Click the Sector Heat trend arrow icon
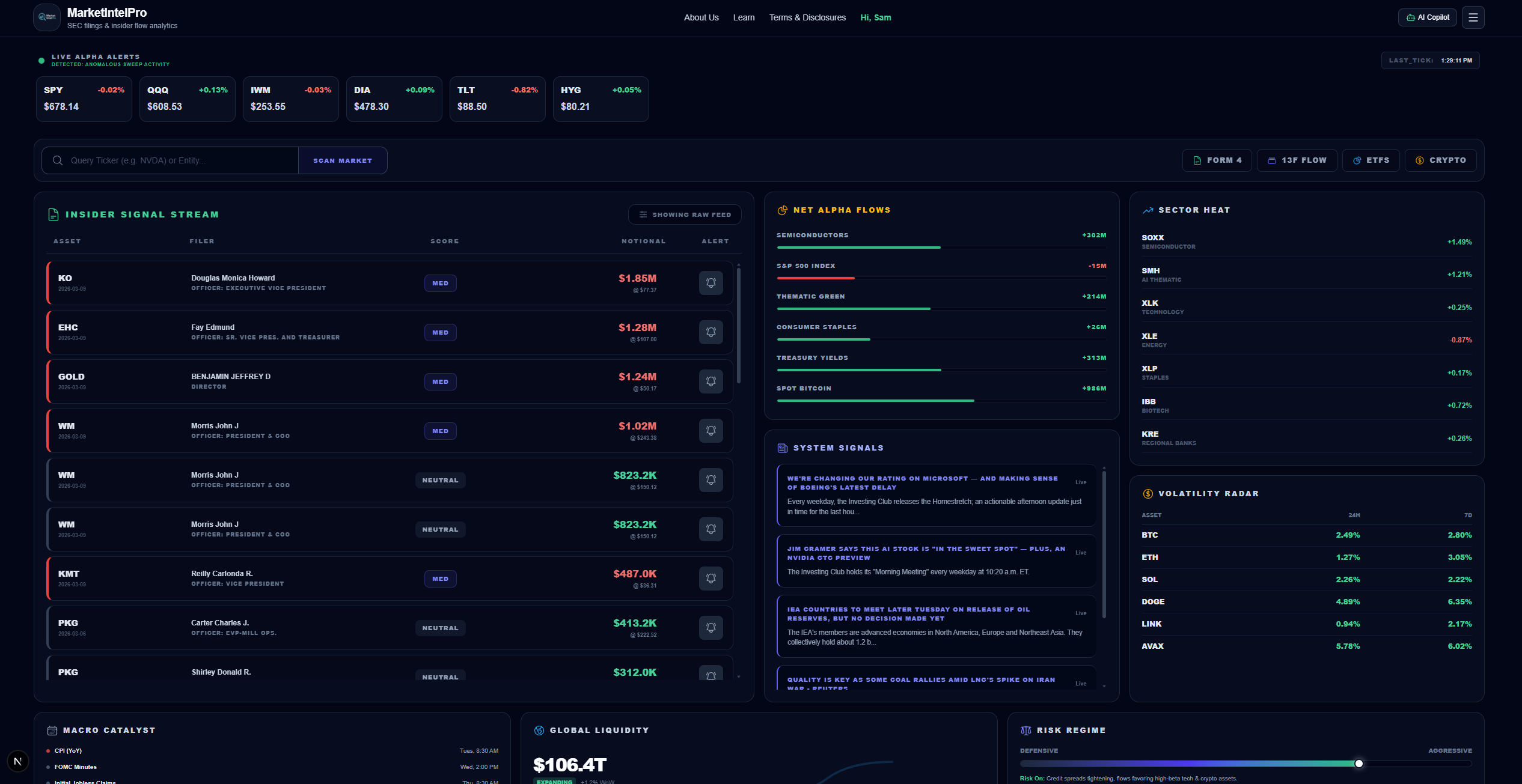 click(1148, 210)
